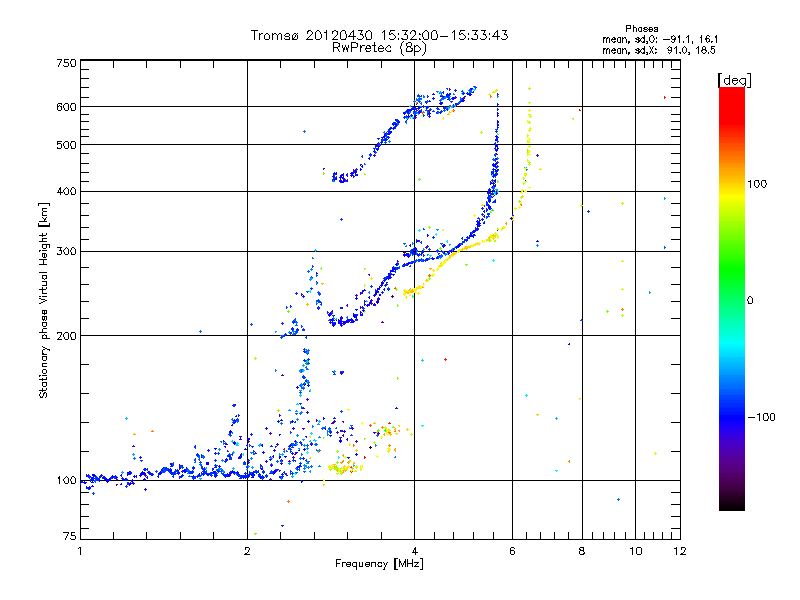This screenshot has height=600, width=800.
Task: Click the y-axis '75' tick label
Action: click(x=69, y=536)
